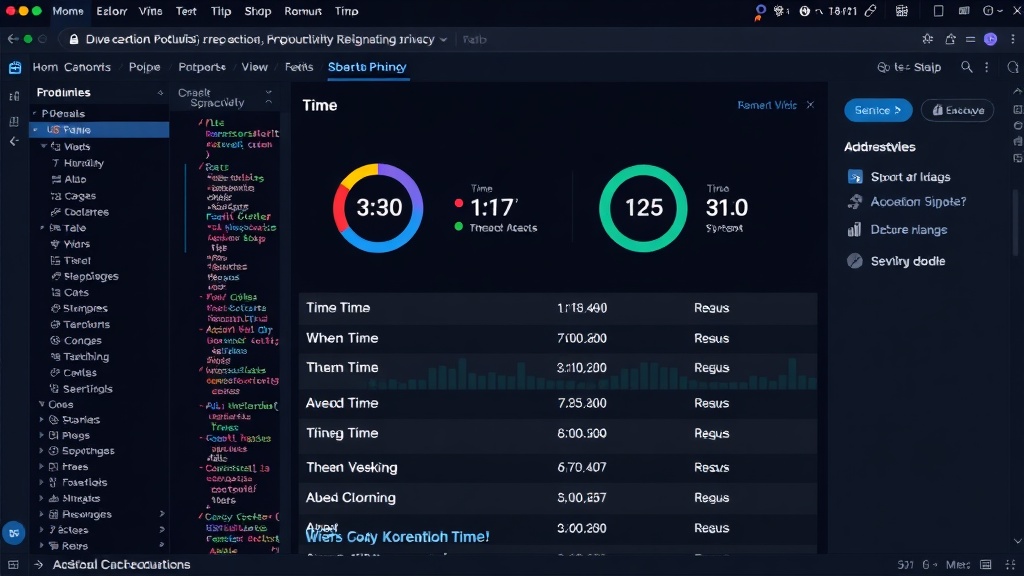Open the Shap menu
Viewport: 1024px width, 576px height.
click(257, 11)
